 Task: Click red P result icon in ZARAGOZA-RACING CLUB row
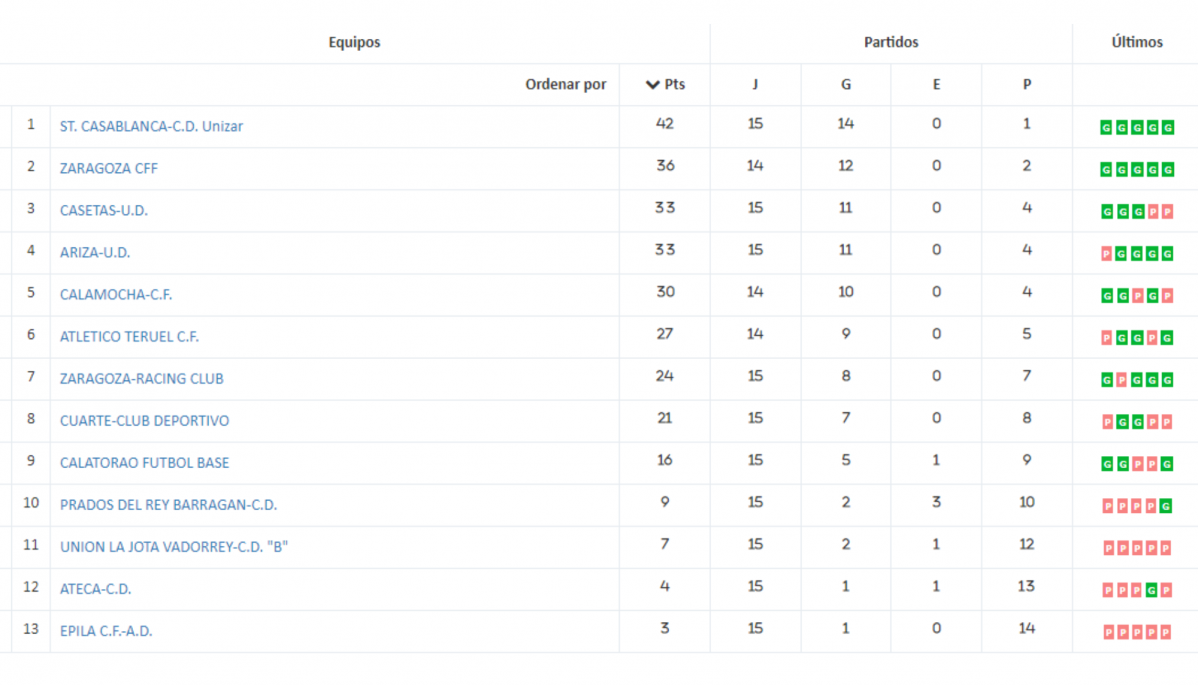[1122, 380]
